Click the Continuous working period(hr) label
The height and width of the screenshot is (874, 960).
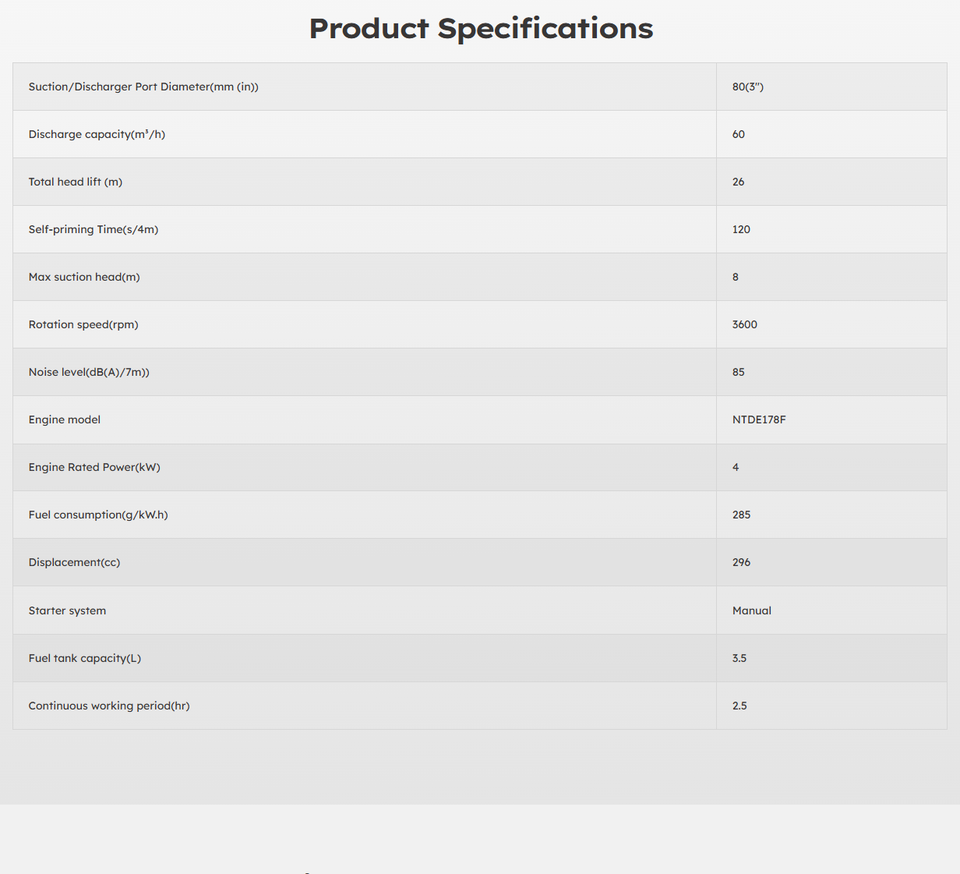click(109, 706)
